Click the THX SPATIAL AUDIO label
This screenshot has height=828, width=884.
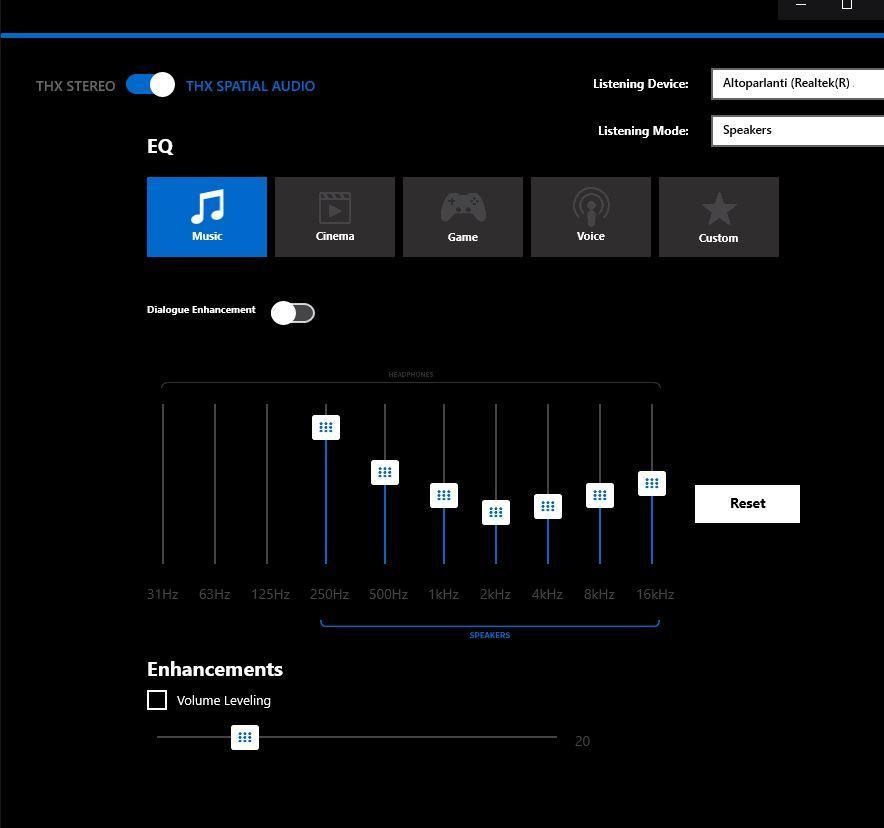coord(250,86)
